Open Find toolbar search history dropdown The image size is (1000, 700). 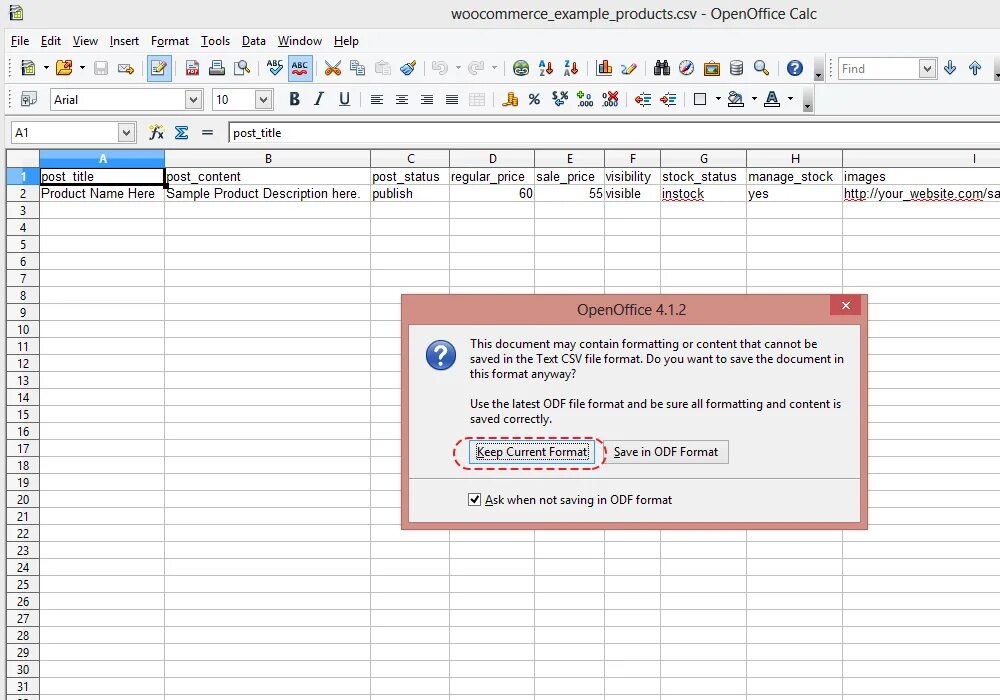927,68
